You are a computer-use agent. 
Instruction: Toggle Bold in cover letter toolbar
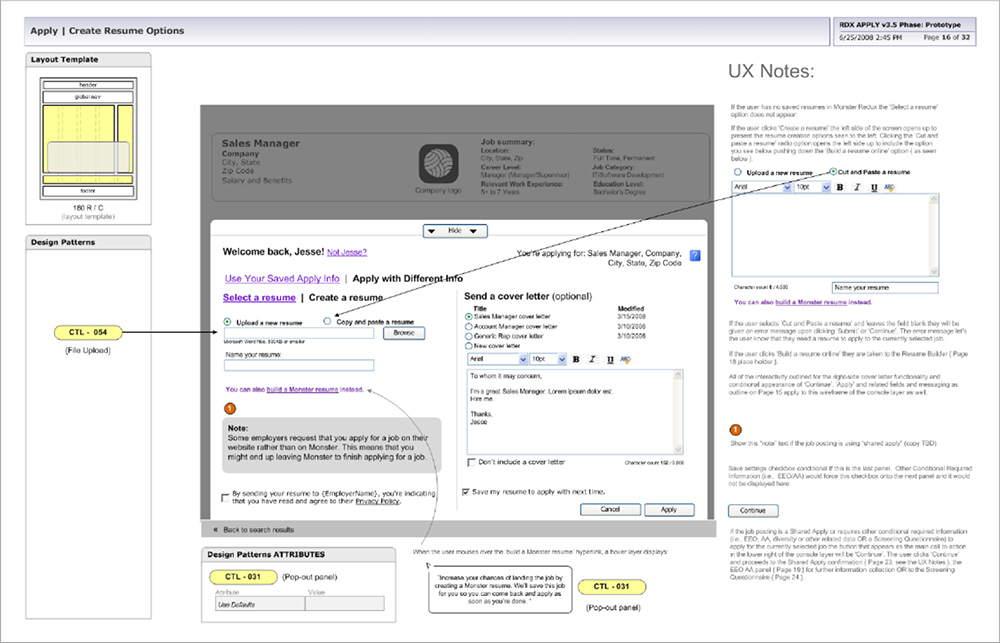576,360
